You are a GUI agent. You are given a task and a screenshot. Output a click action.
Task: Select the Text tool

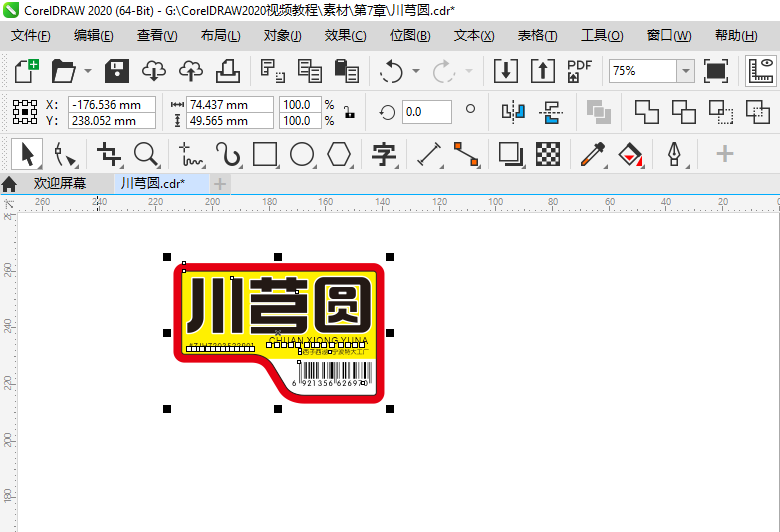tap(384, 154)
